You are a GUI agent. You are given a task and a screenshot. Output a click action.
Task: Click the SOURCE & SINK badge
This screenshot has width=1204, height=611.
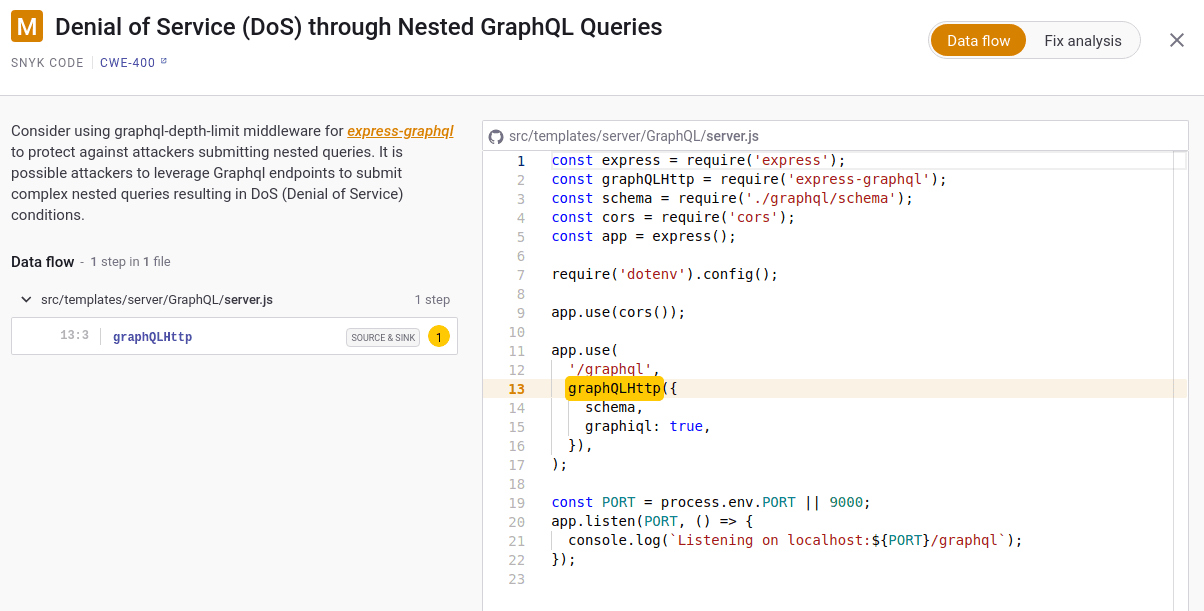coord(383,337)
